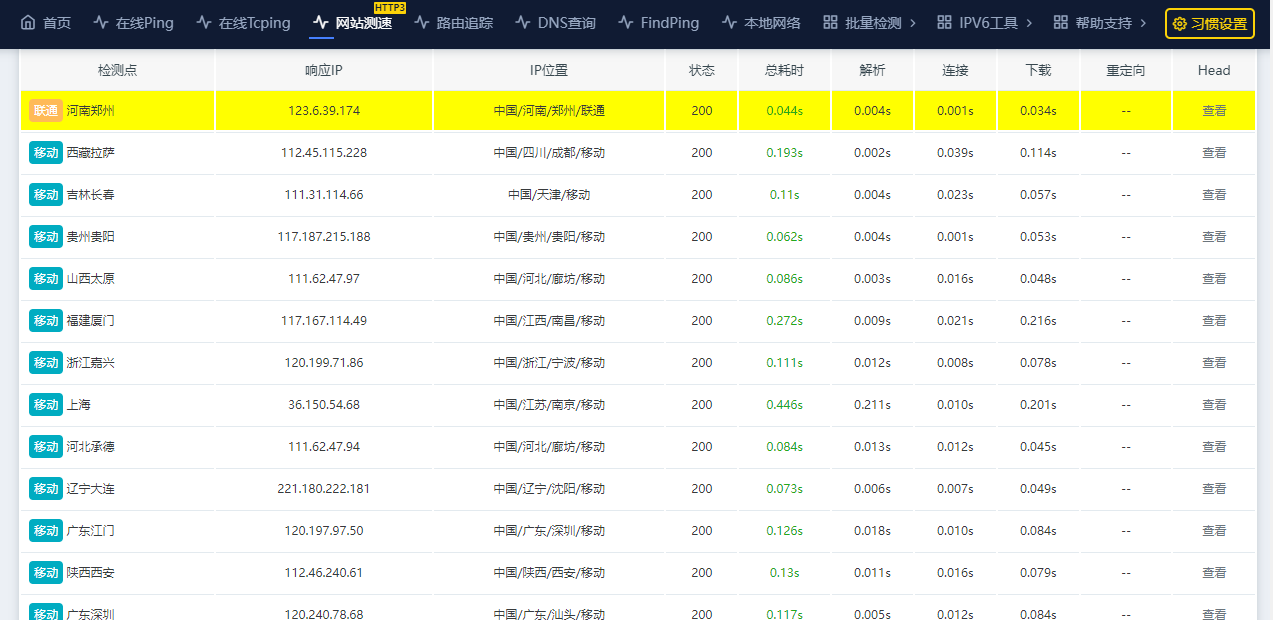This screenshot has height=620, width=1273.
Task: Expand the 批量检测 dropdown menu
Action: coord(869,22)
